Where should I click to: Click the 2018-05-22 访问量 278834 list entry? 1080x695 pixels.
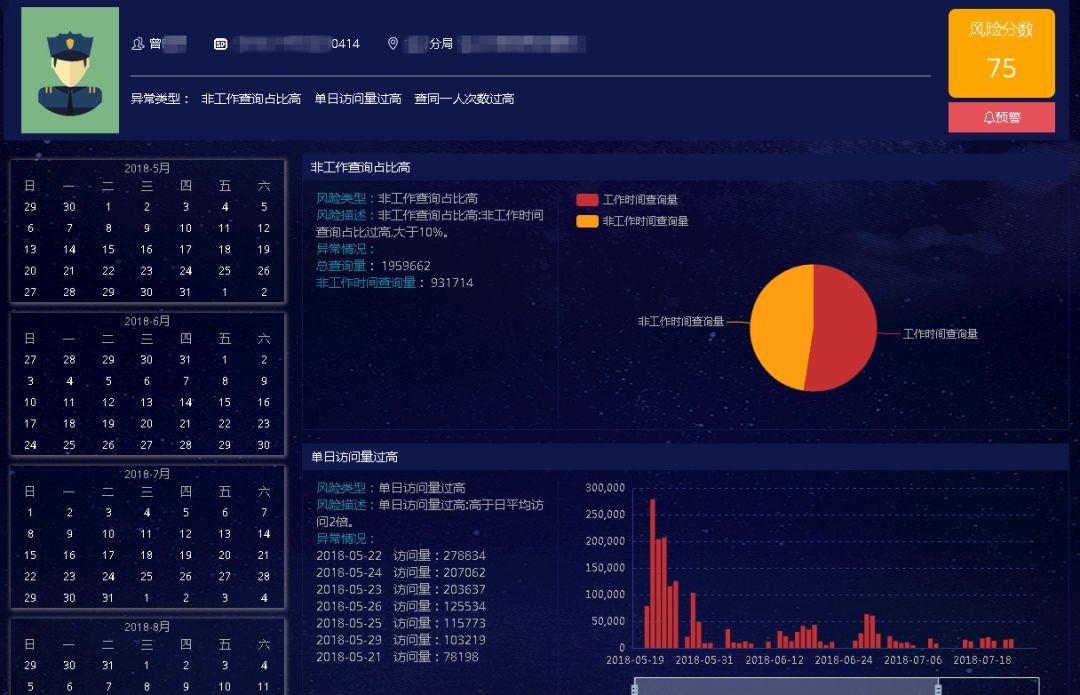(x=400, y=556)
